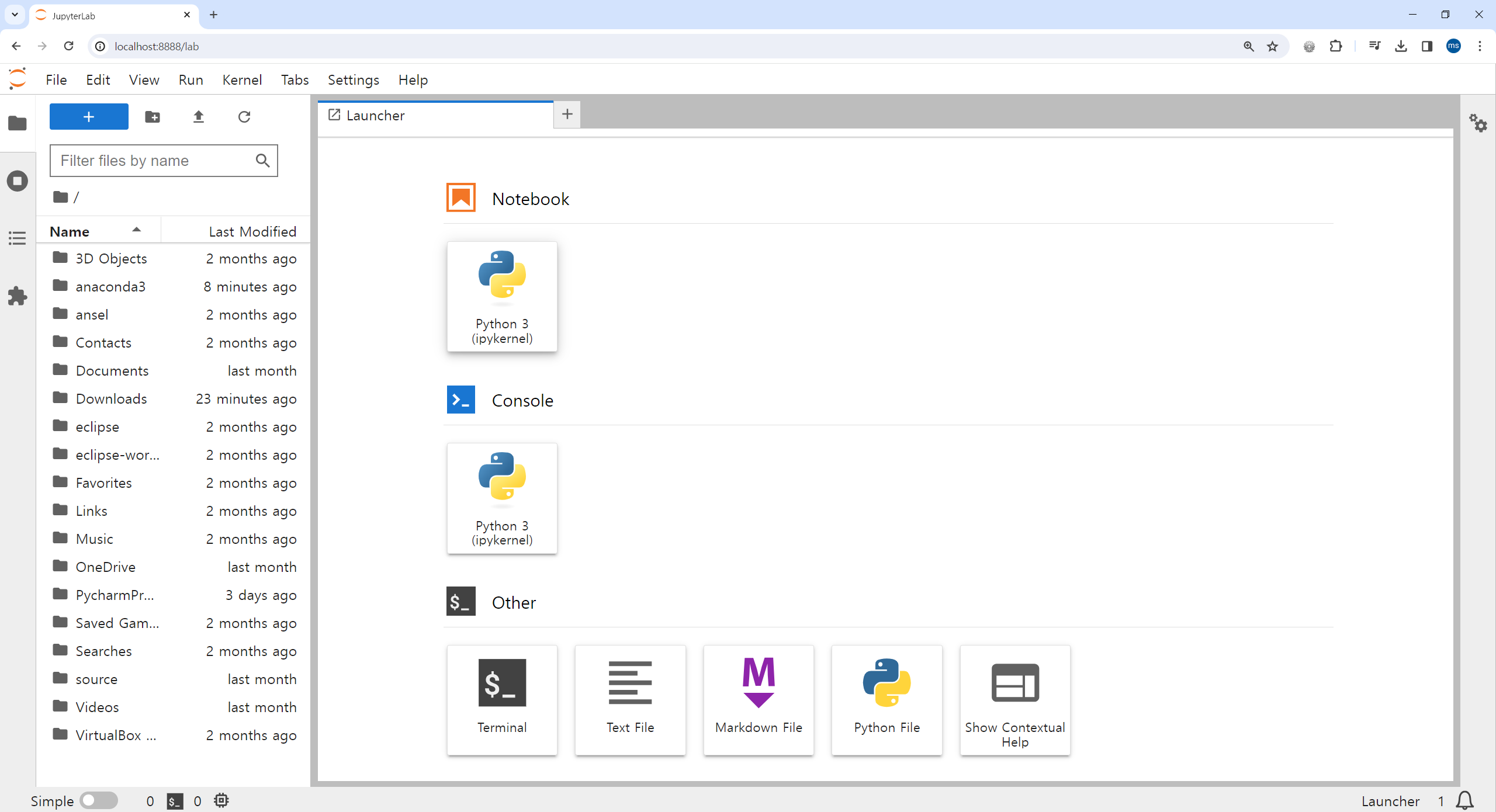Select the Documents folder
The height and width of the screenshot is (812, 1496).
point(174,371)
